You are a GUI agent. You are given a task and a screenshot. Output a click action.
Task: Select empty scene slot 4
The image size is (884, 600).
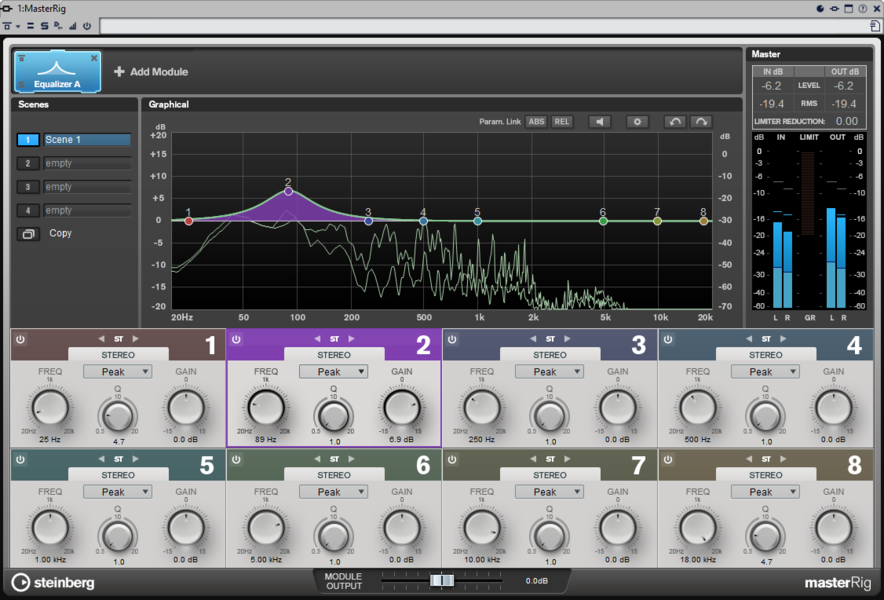(x=28, y=210)
